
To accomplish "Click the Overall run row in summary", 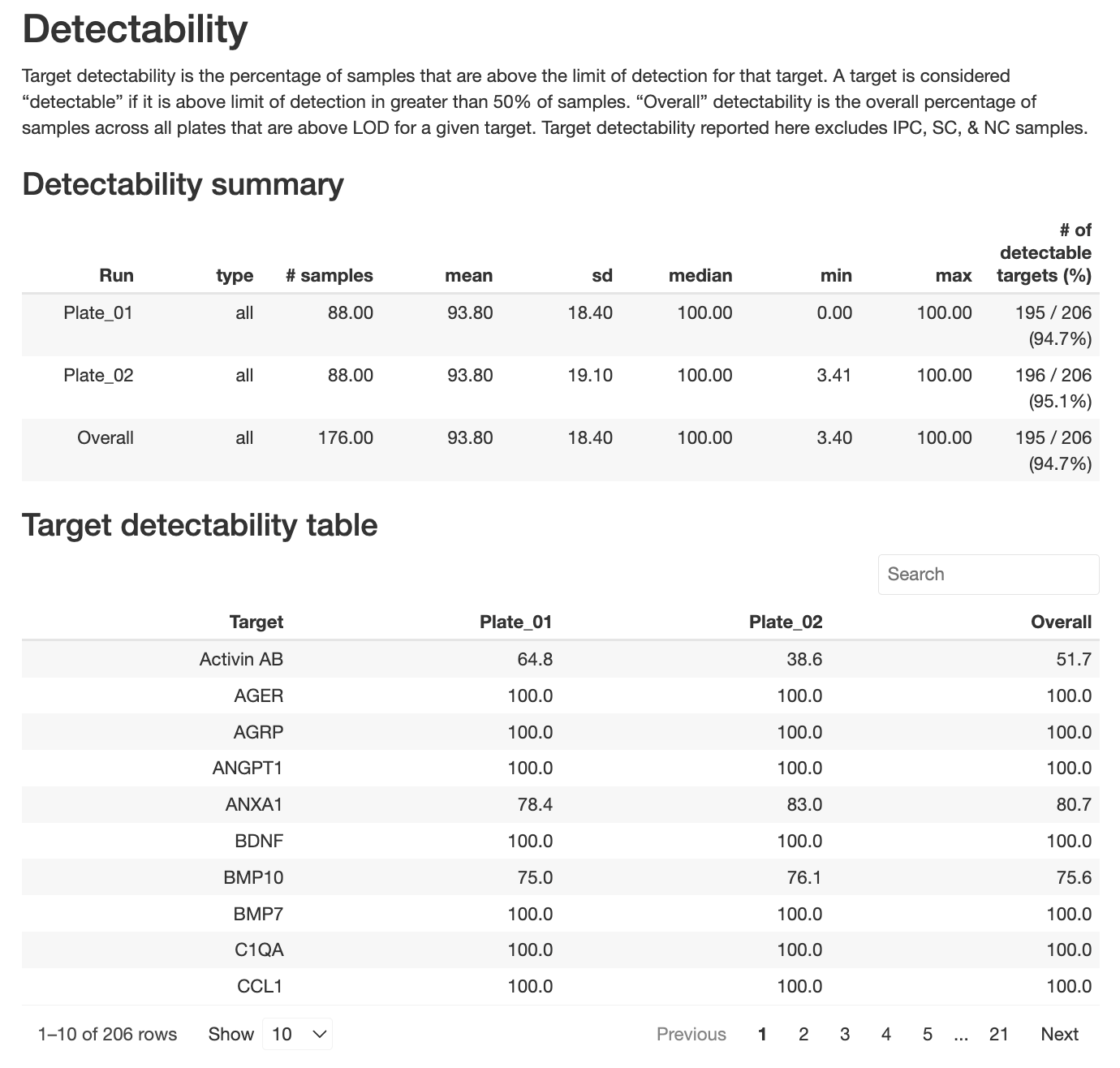I will [106, 438].
